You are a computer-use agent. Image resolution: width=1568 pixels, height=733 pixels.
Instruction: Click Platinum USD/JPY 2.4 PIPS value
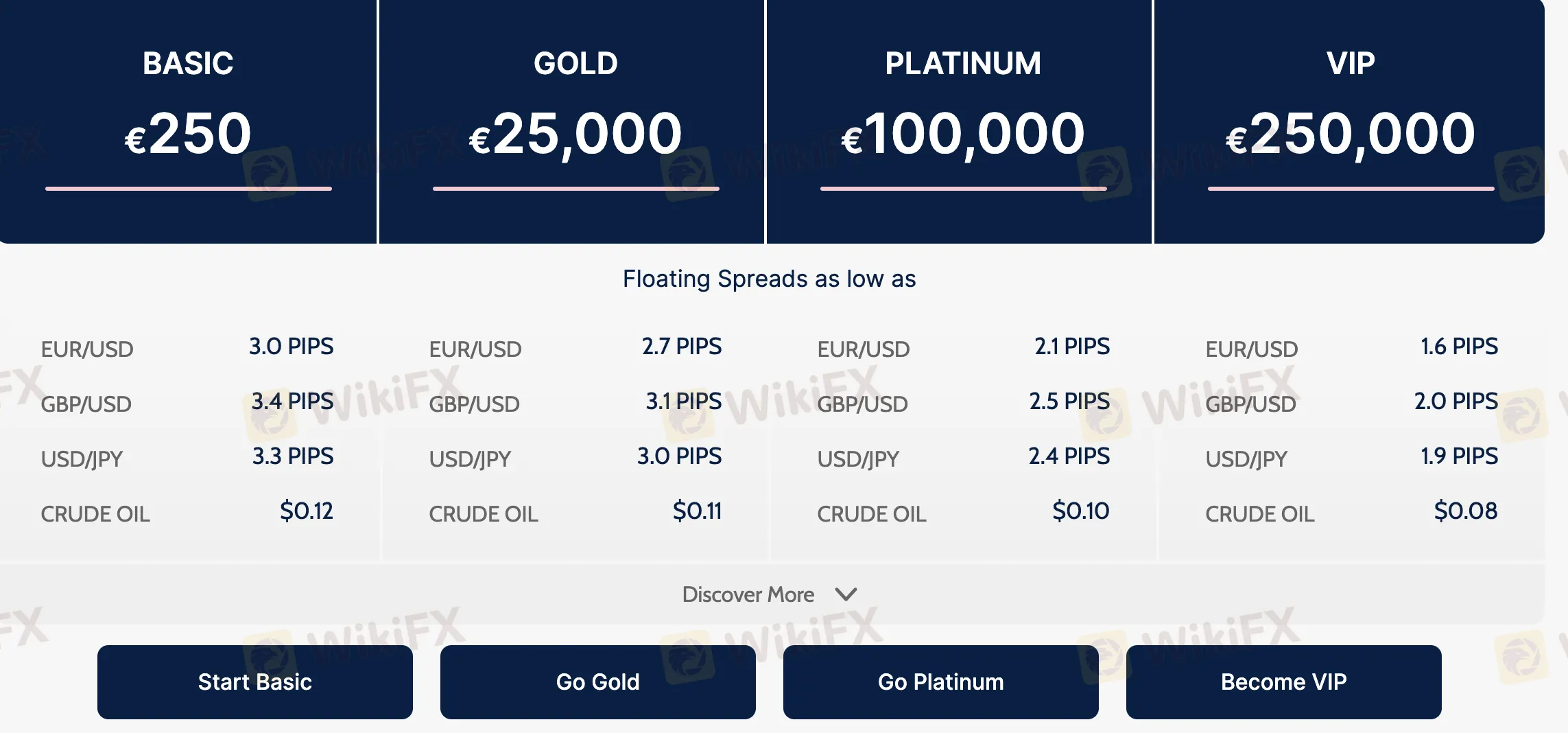click(1069, 456)
